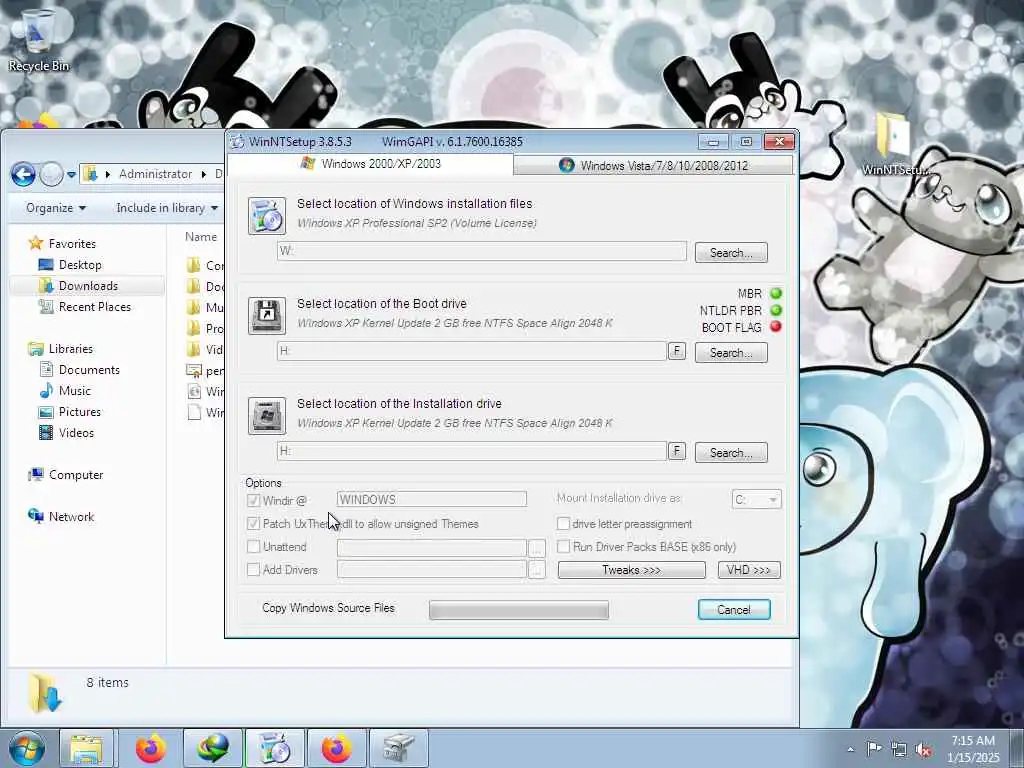
Task: Click the Unattend file path field
Action: [432, 547]
